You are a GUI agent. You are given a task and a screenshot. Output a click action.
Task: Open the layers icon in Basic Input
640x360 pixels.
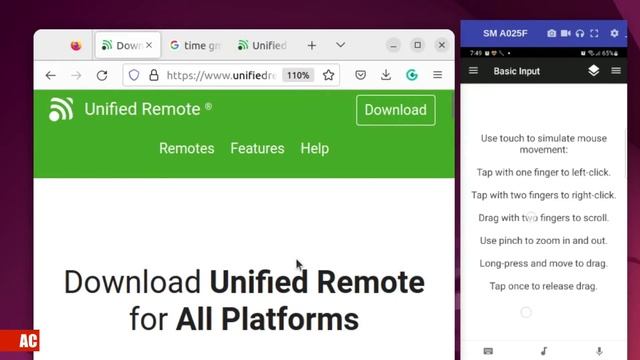pyautogui.click(x=593, y=71)
